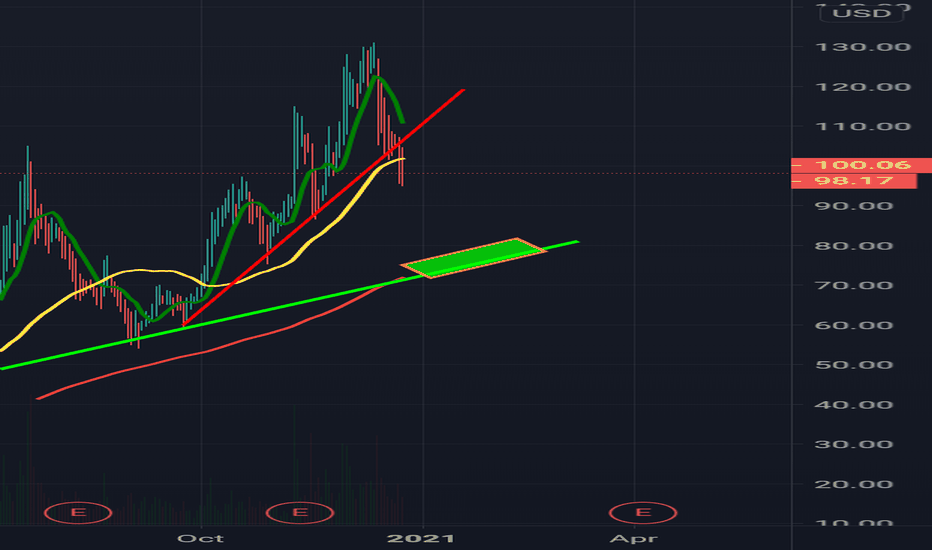Click the 2021 date label on time axis

point(421,539)
